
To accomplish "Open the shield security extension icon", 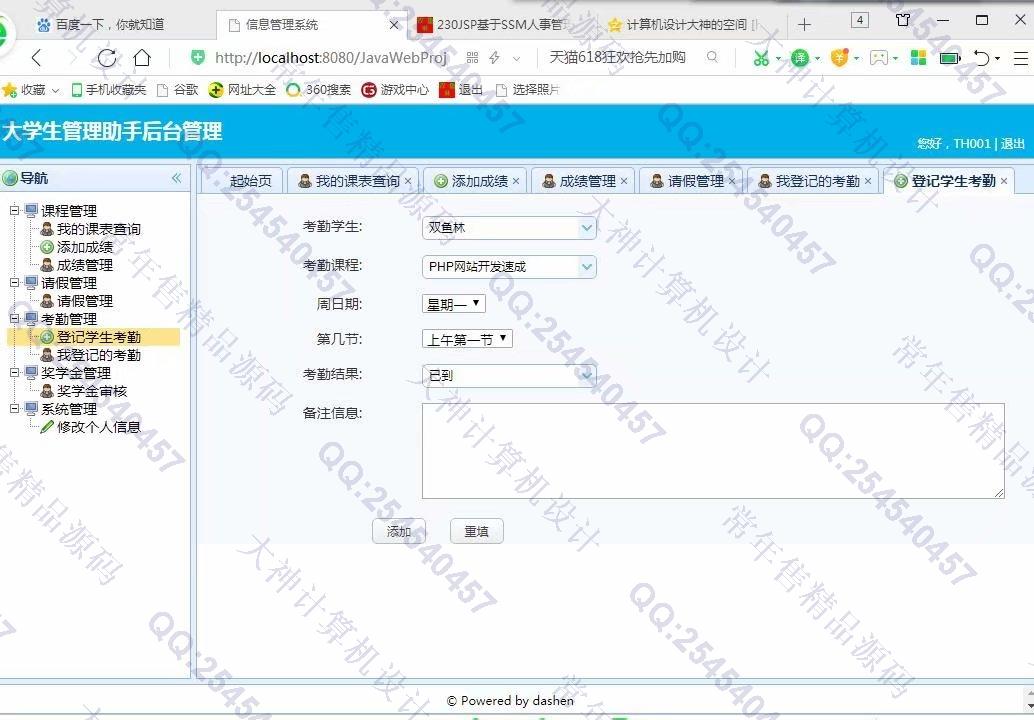I will coord(839,58).
